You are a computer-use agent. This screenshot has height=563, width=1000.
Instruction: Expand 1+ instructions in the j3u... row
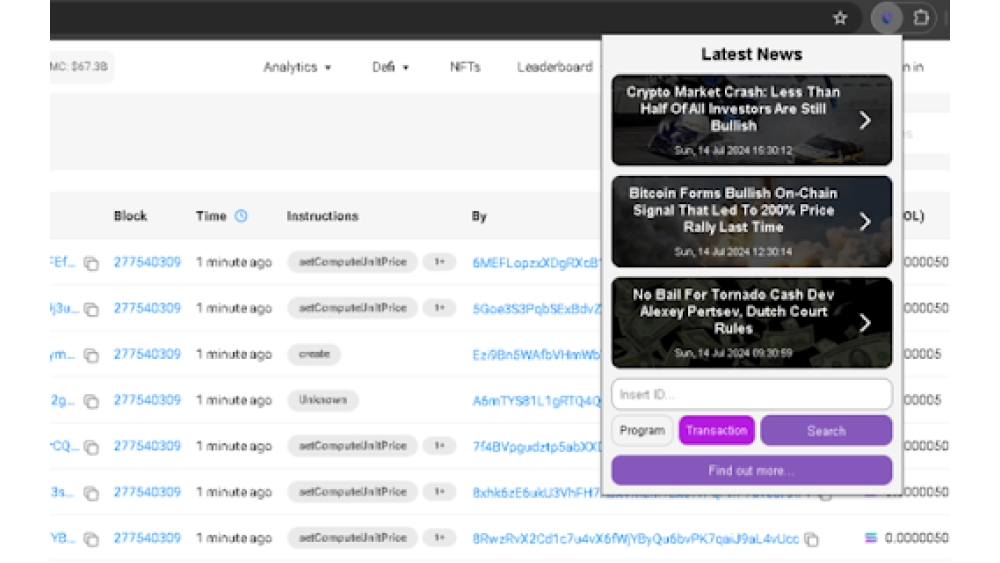pos(439,308)
